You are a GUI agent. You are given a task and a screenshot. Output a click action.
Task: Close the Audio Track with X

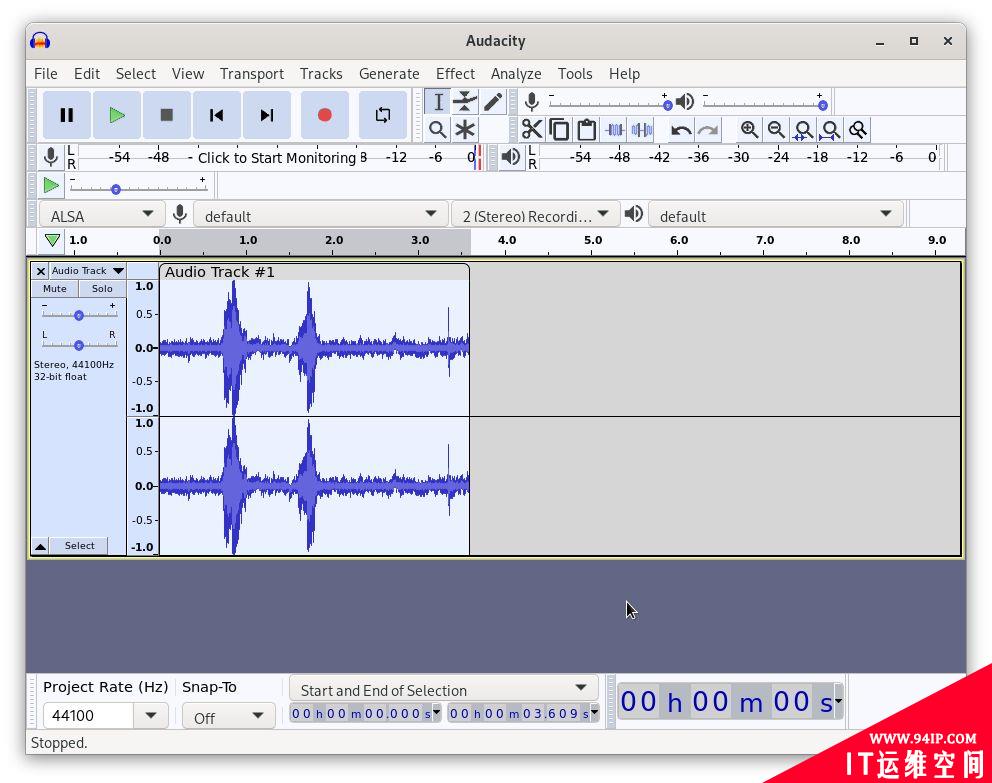pyautogui.click(x=40, y=271)
